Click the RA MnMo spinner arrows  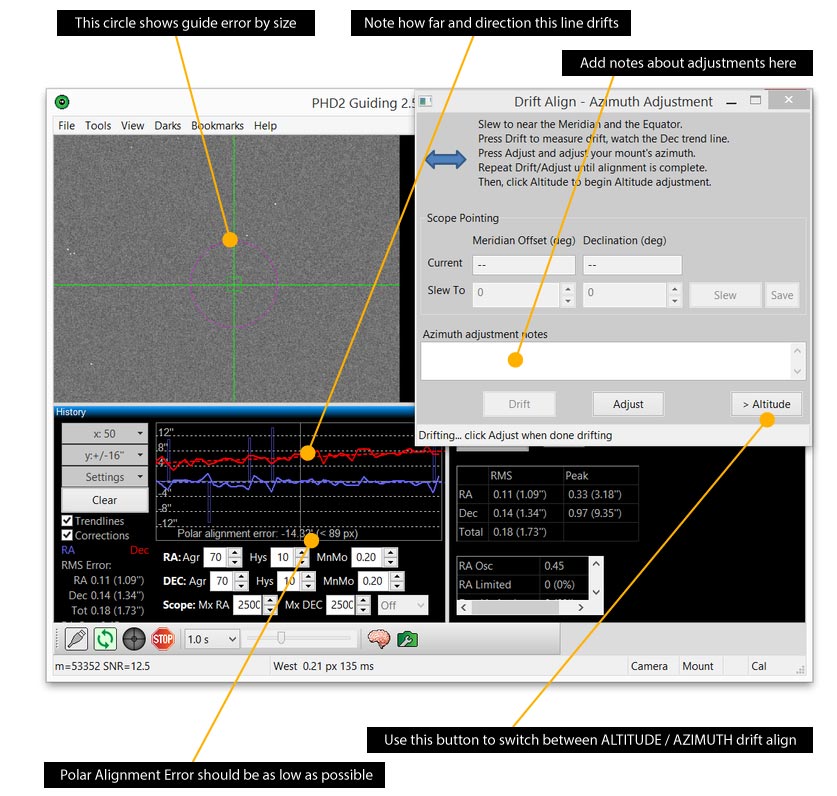pos(391,557)
